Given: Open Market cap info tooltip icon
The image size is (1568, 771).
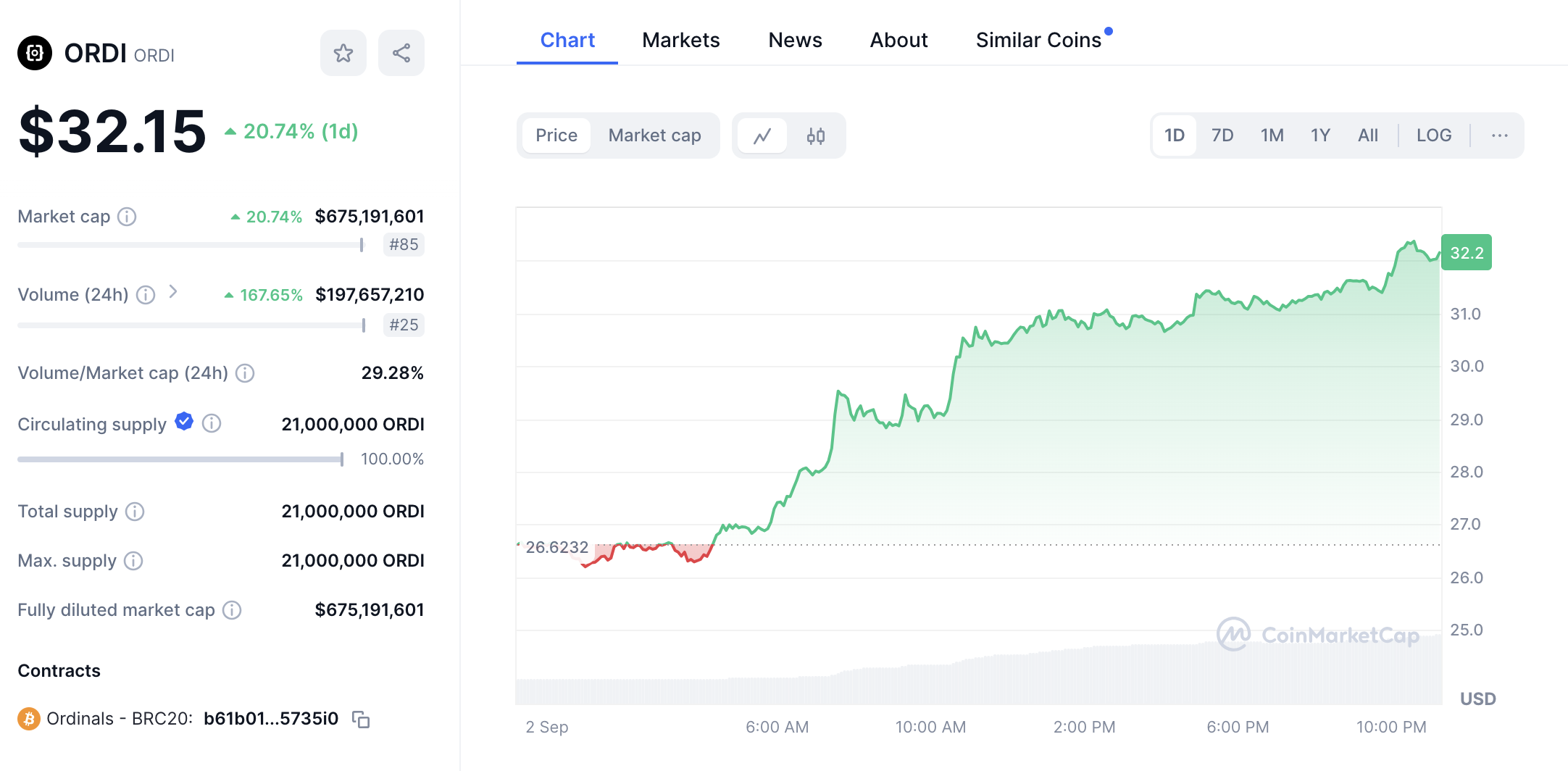Looking at the screenshot, I should [127, 217].
